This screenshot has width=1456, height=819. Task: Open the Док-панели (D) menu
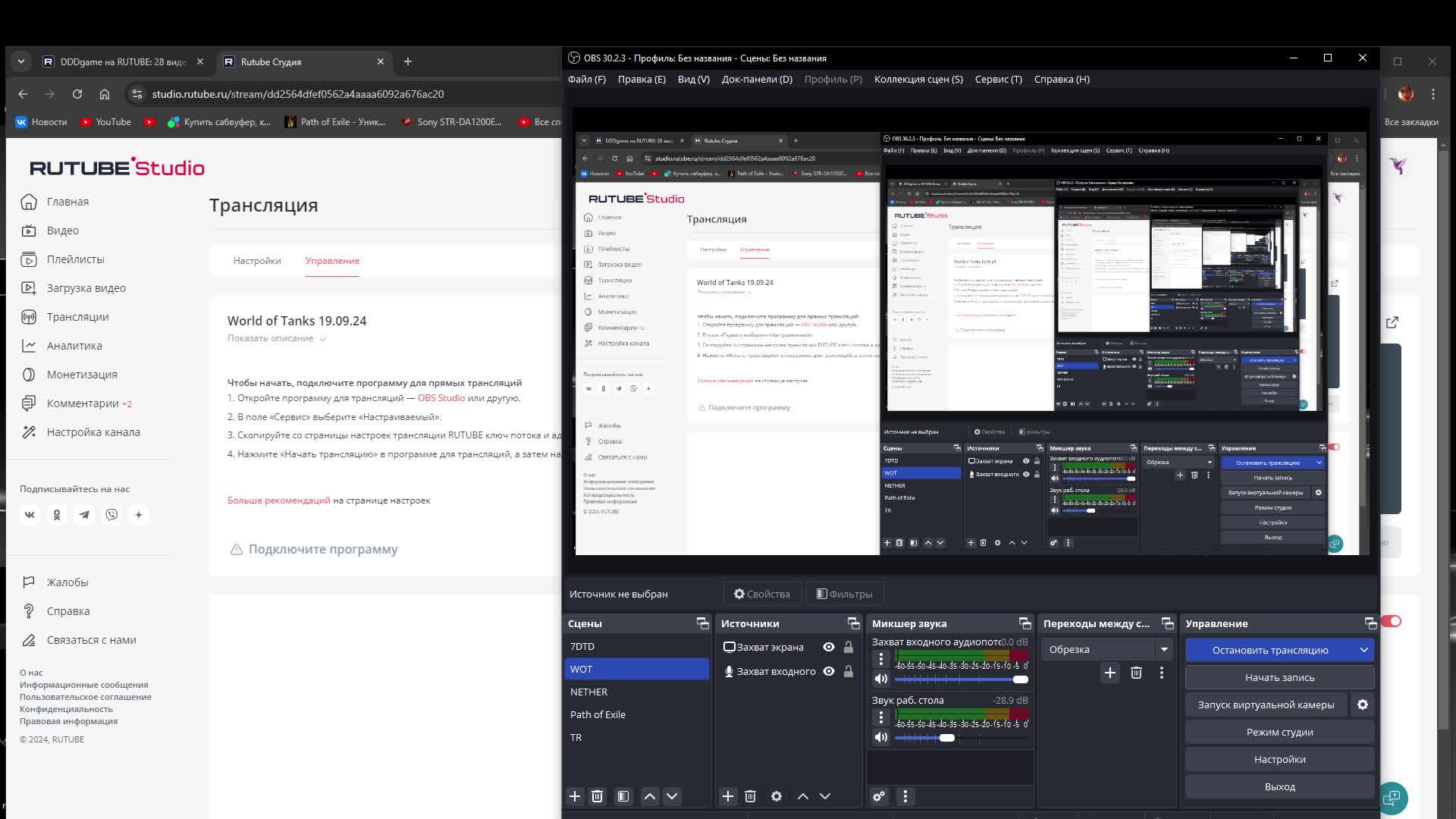click(x=756, y=79)
